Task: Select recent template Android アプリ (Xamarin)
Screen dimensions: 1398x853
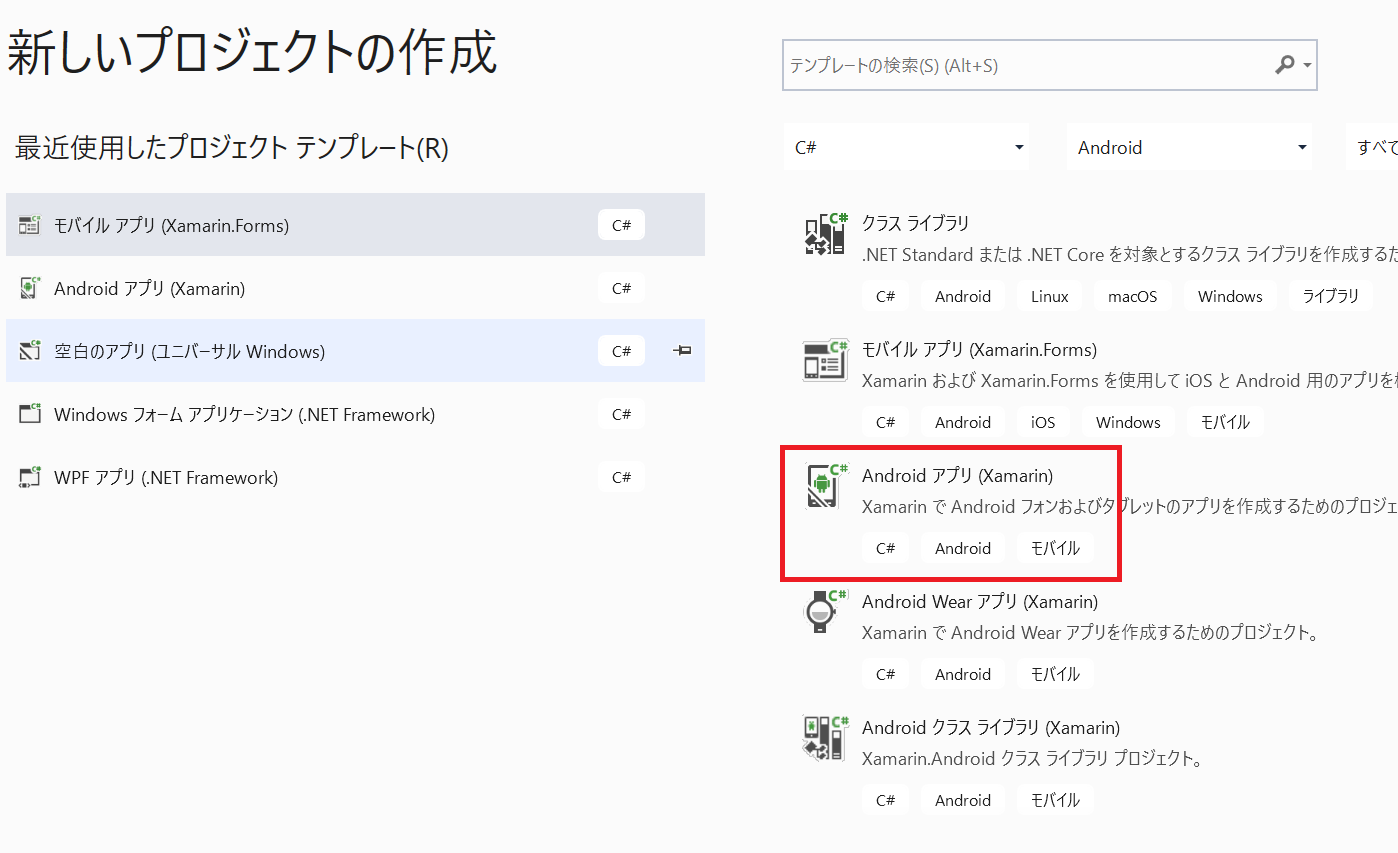Action: click(x=355, y=288)
